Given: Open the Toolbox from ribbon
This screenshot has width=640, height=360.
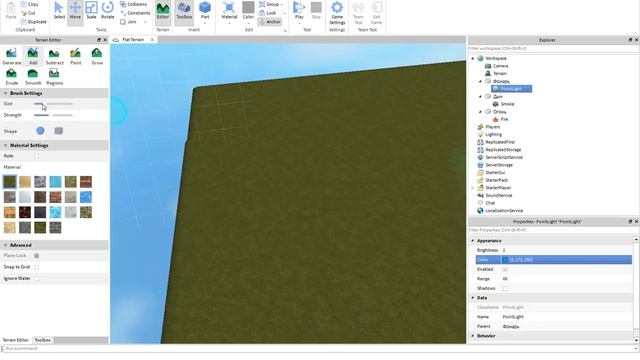Looking at the screenshot, I should pyautogui.click(x=184, y=11).
